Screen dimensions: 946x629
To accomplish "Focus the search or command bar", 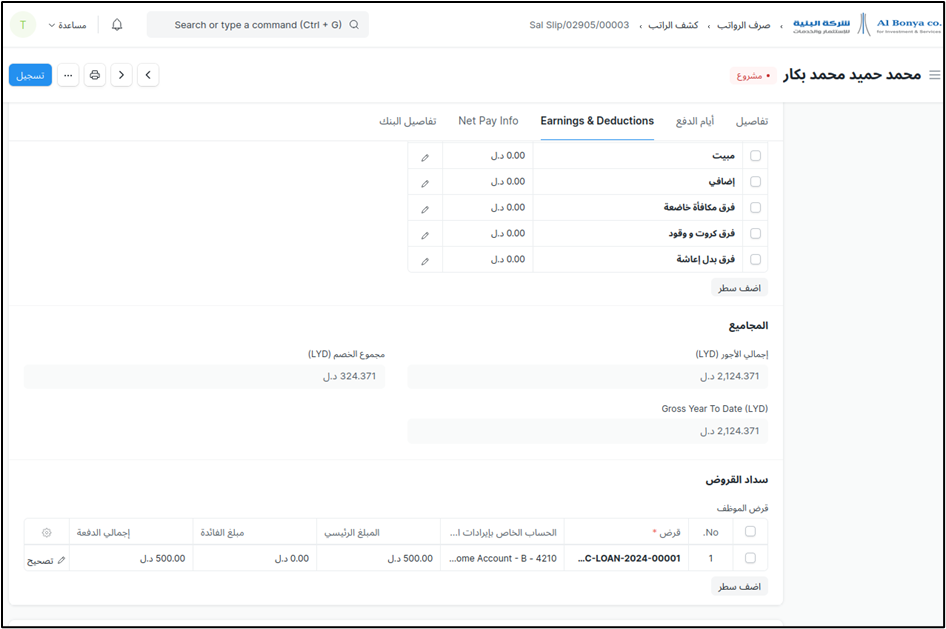I will tap(258, 25).
